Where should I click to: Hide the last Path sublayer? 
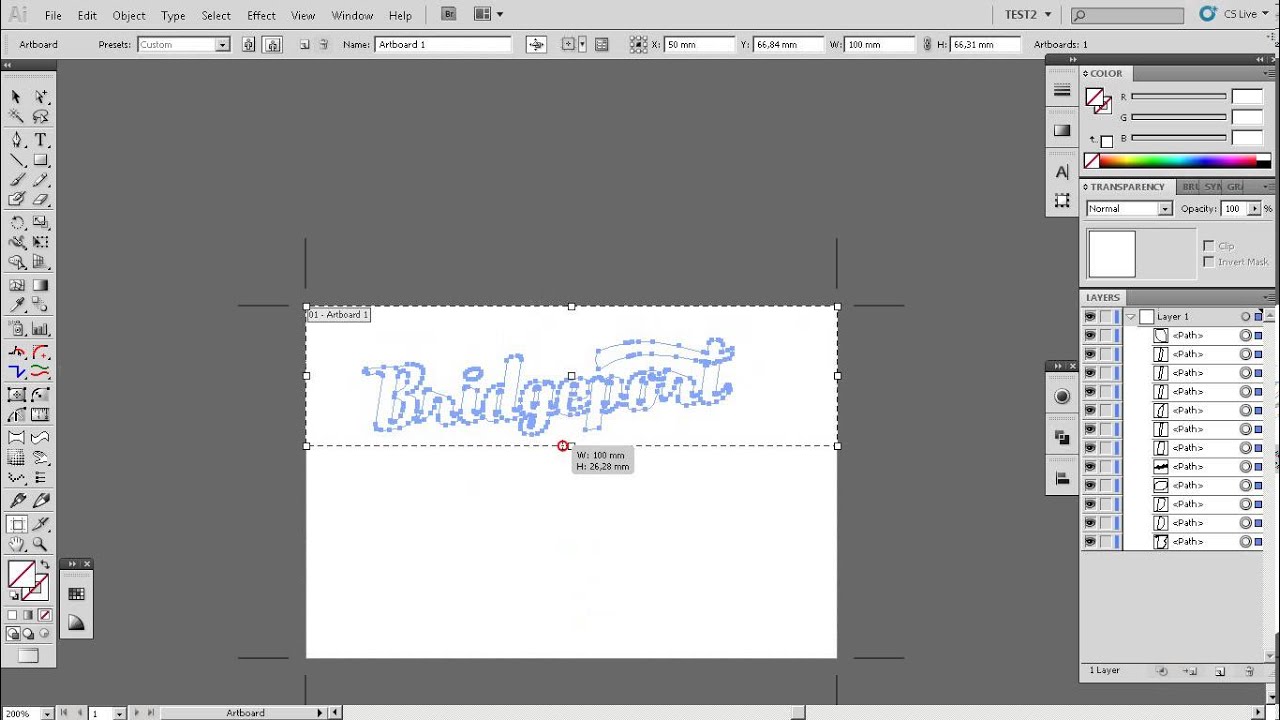pyautogui.click(x=1090, y=541)
